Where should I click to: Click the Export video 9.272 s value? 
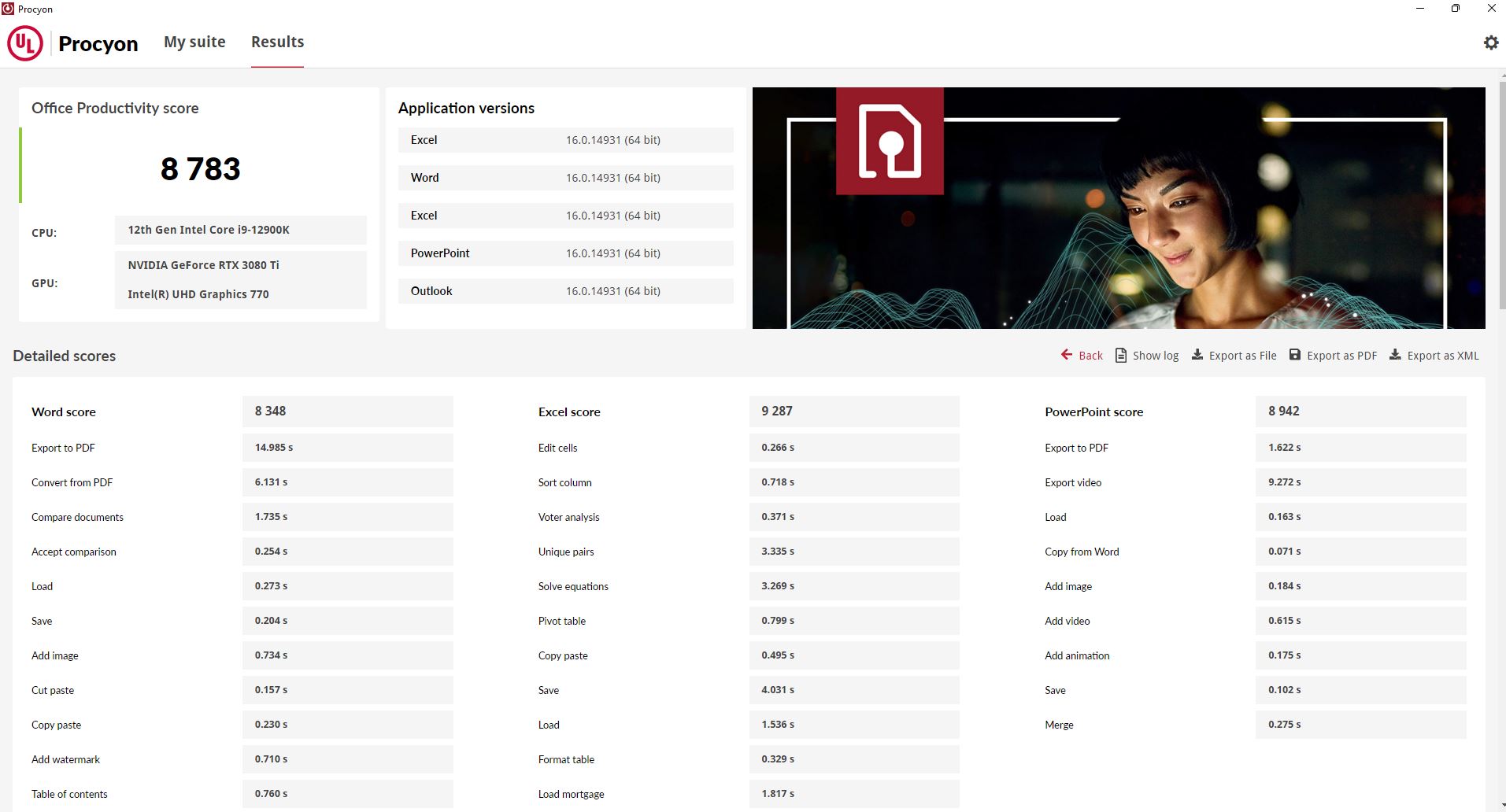point(1361,482)
